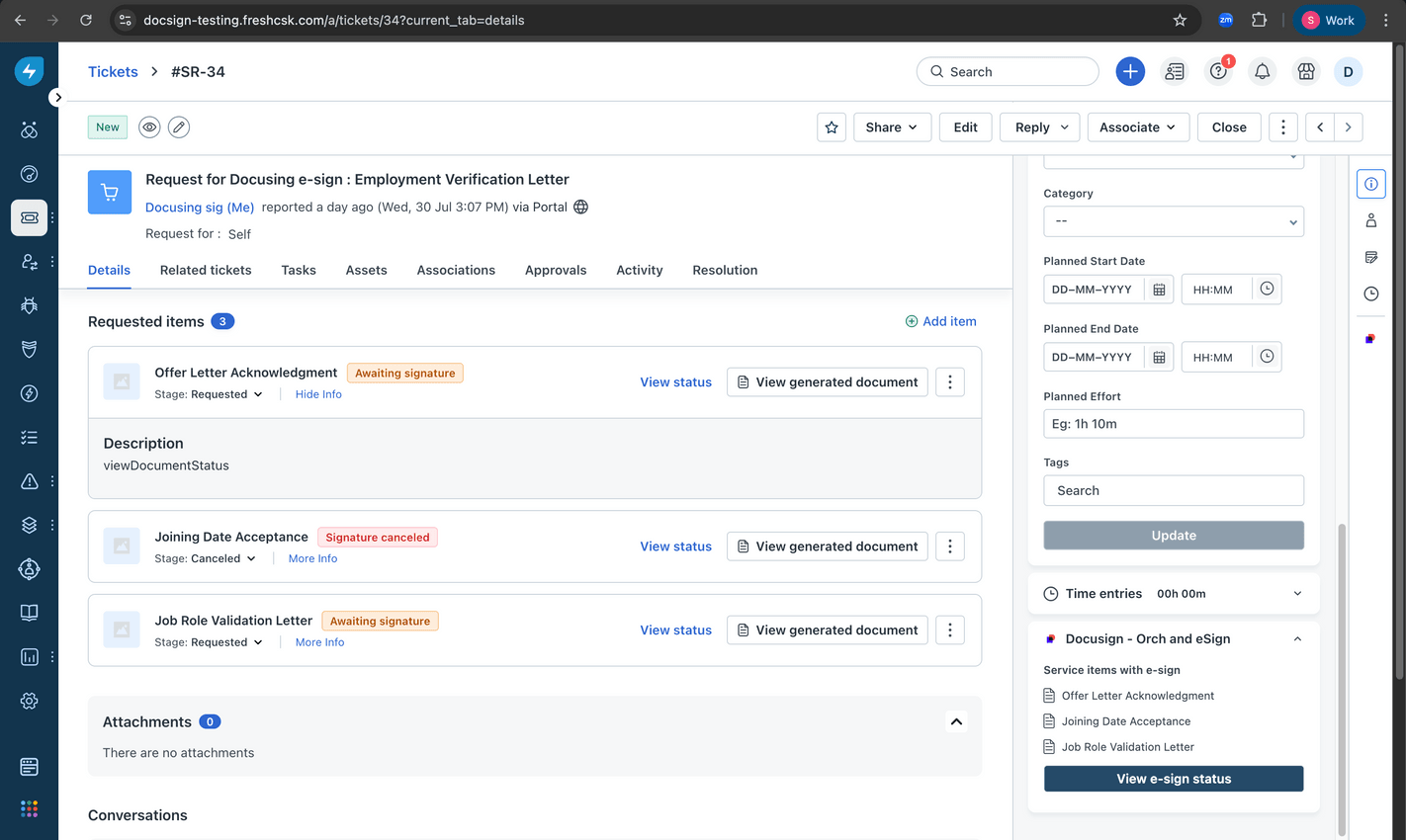Click Hide Info for Offer Letter Acknowledgment
This screenshot has height=840, width=1406.
click(318, 394)
